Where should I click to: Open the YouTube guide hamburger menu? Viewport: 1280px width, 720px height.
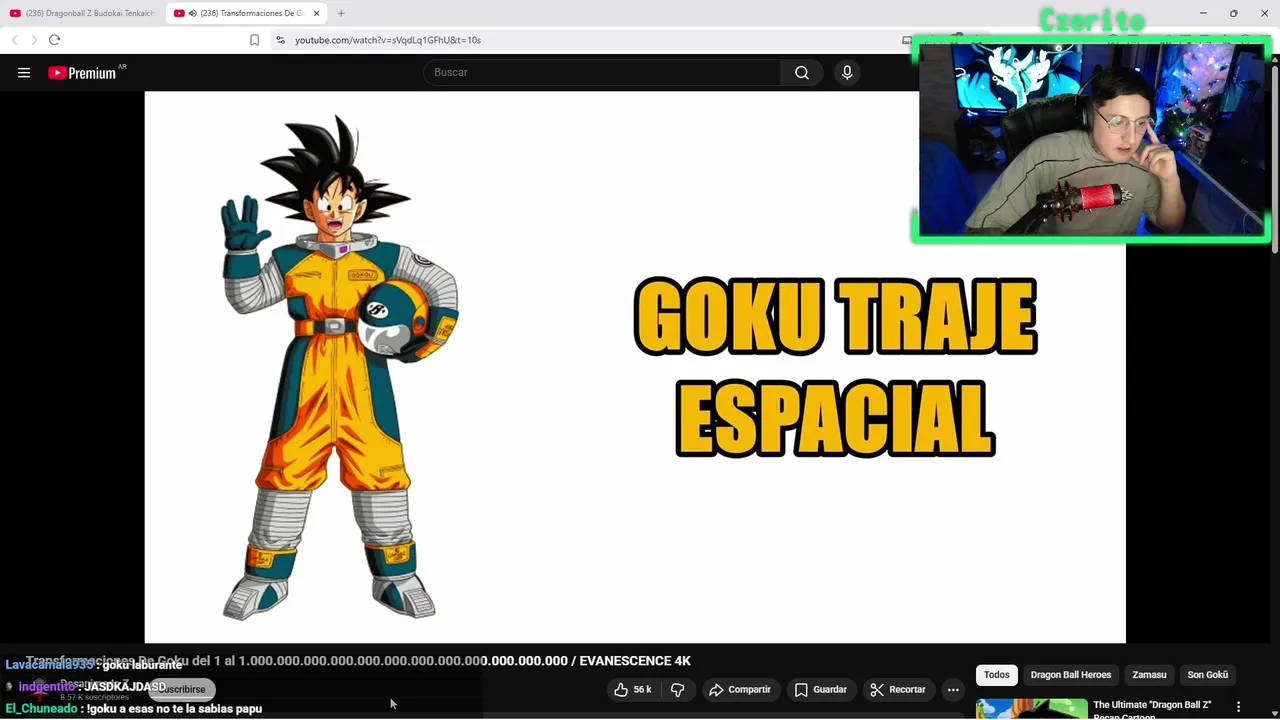point(24,72)
